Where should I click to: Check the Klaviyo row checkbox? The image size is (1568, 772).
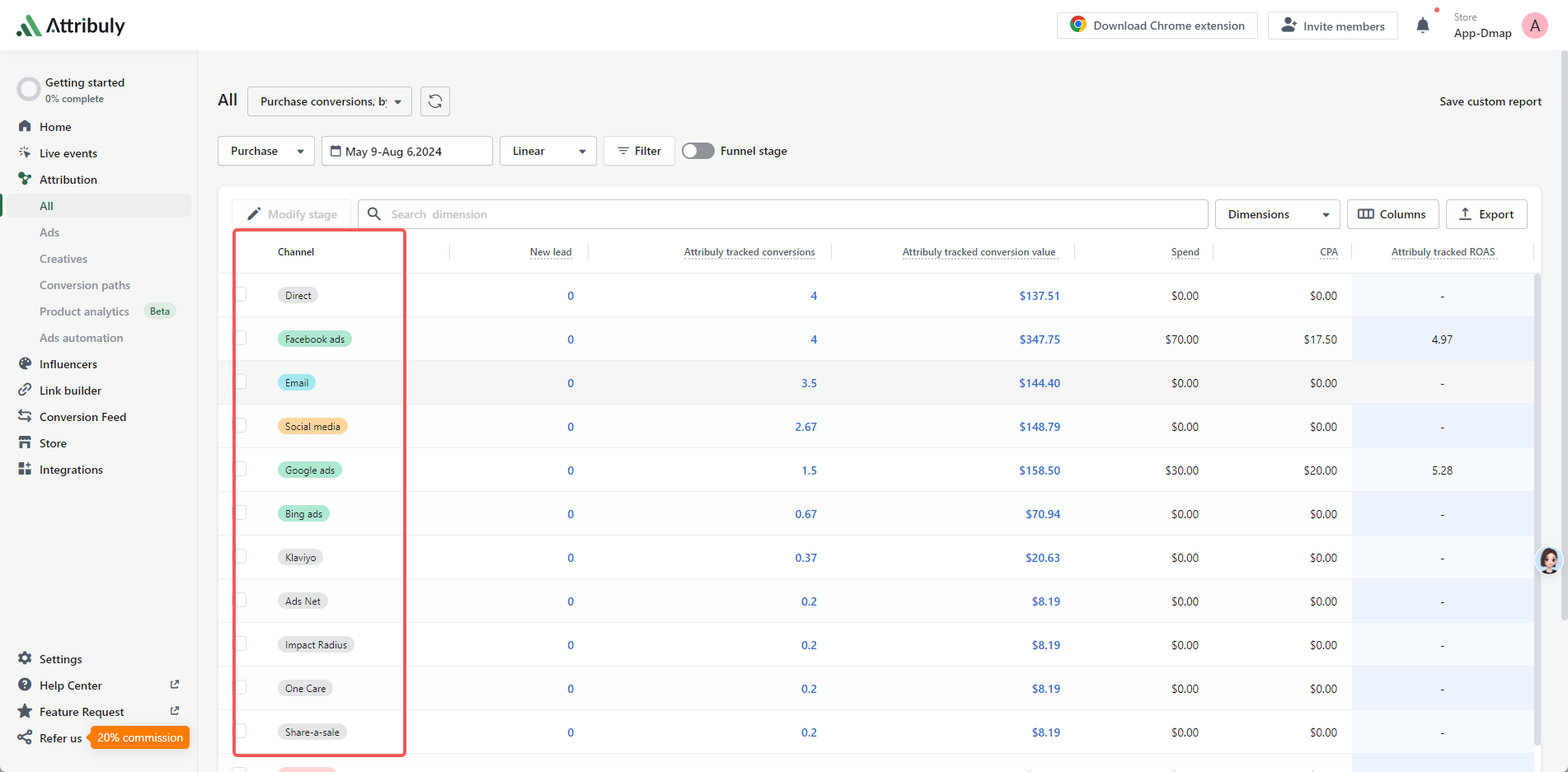tap(240, 556)
